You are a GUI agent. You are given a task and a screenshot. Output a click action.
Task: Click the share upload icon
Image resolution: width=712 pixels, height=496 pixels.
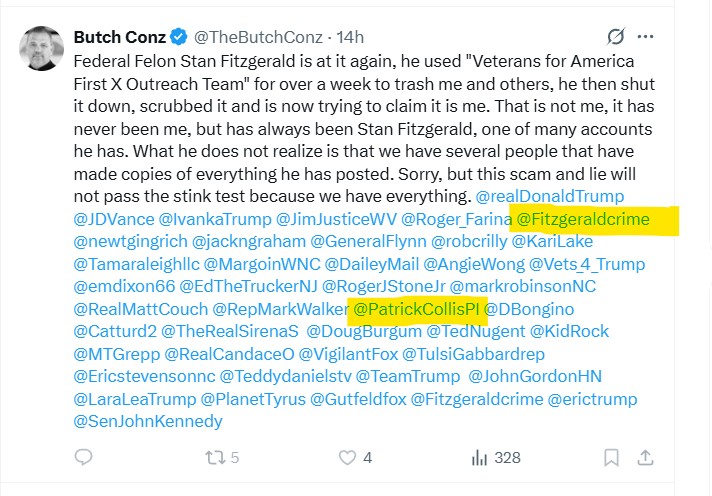pos(646,457)
